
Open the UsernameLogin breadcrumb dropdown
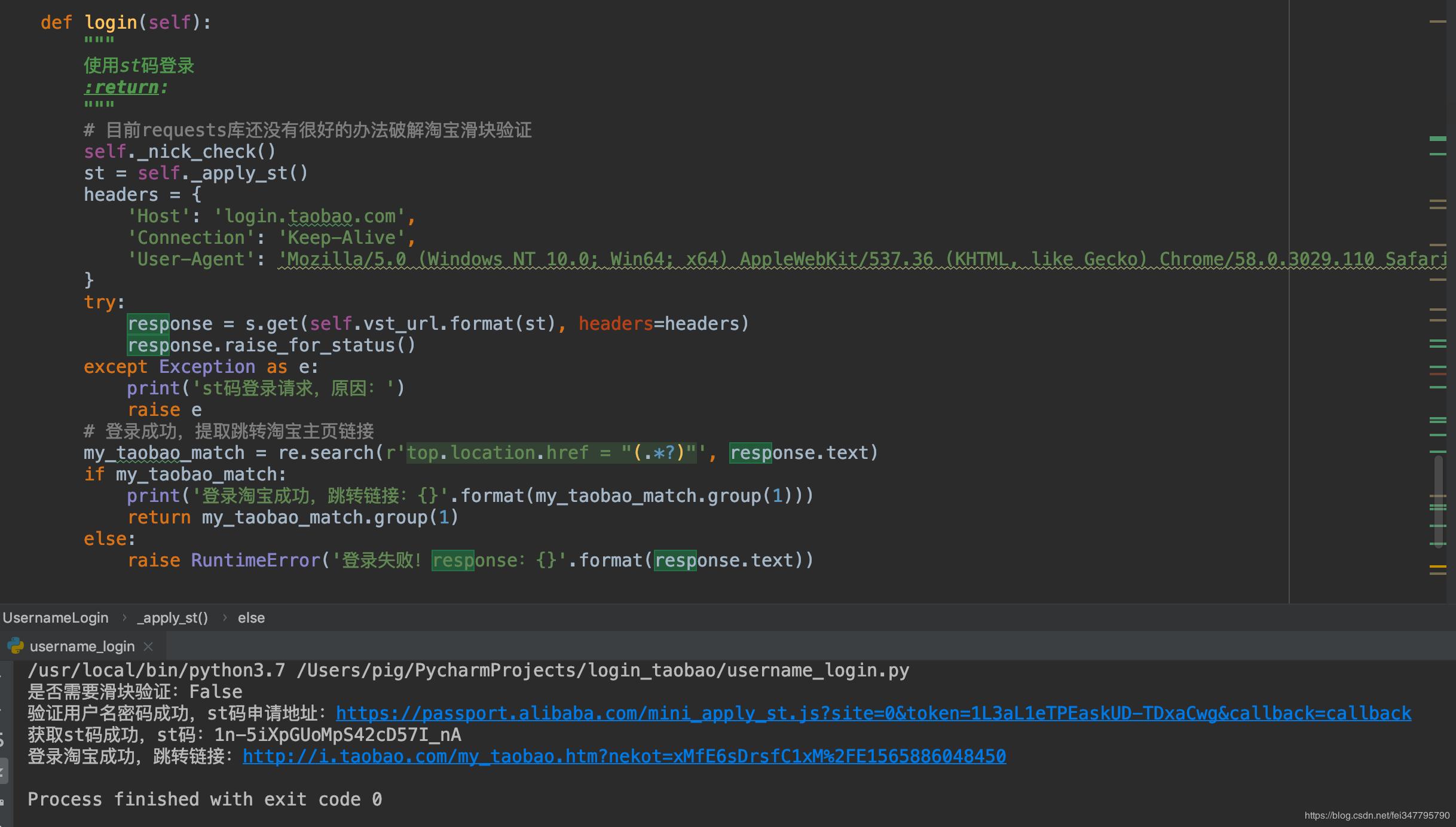(x=56, y=617)
